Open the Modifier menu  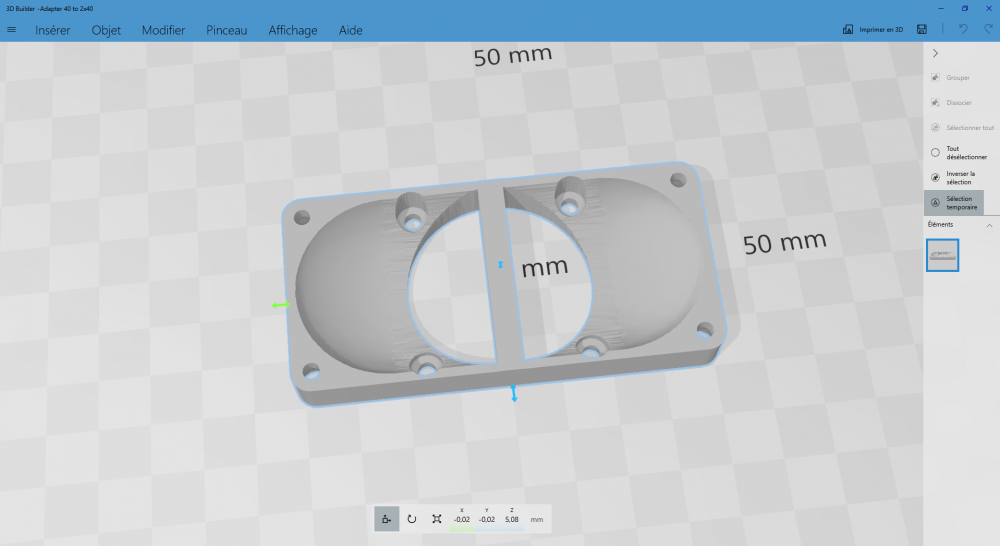pyautogui.click(x=163, y=31)
